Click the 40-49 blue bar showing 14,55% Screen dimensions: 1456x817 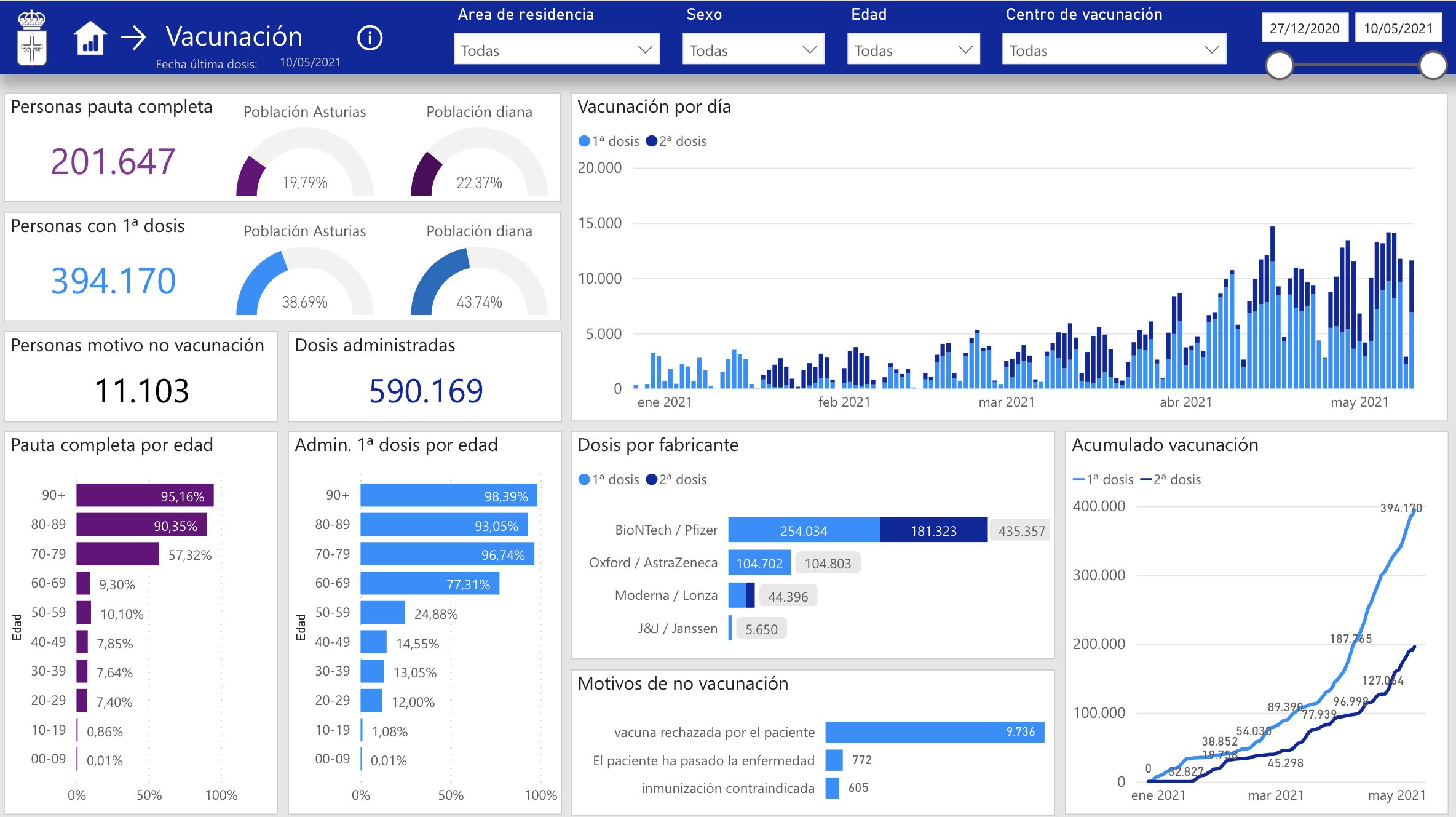pos(374,642)
